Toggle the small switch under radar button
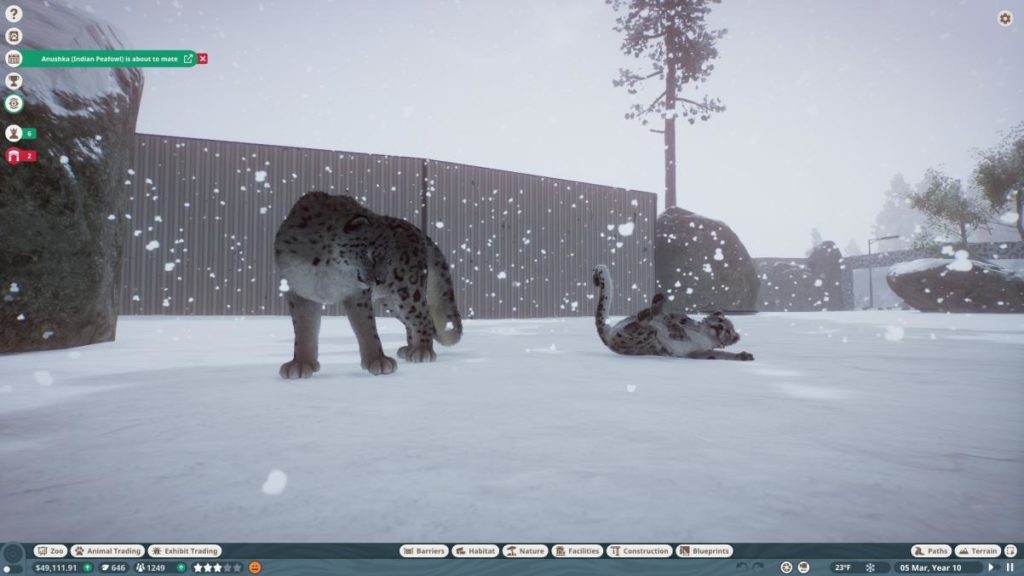This screenshot has width=1024, height=576. 13,570
